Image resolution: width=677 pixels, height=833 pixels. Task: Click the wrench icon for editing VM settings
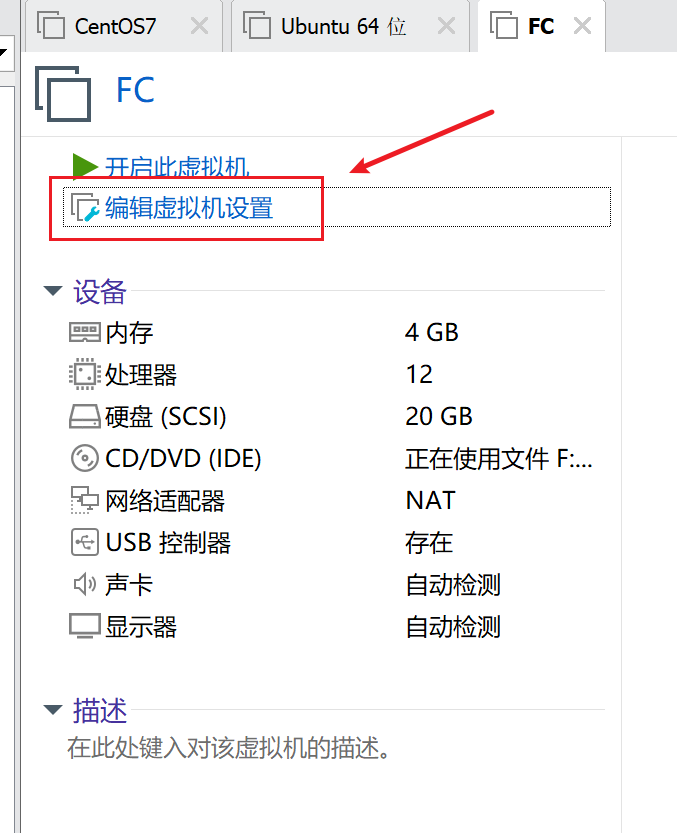coord(85,208)
